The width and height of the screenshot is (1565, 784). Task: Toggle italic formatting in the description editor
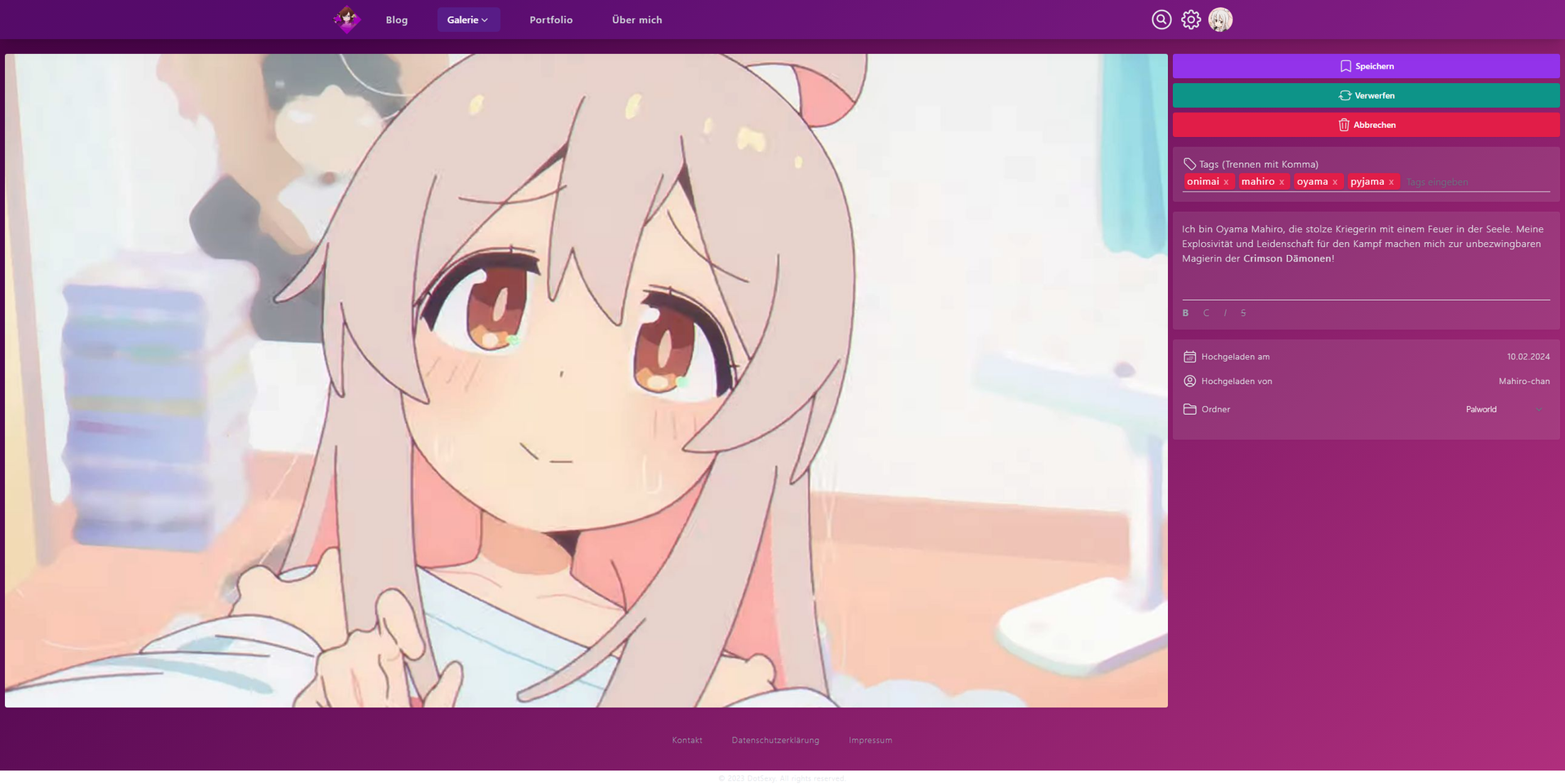[x=1225, y=313]
